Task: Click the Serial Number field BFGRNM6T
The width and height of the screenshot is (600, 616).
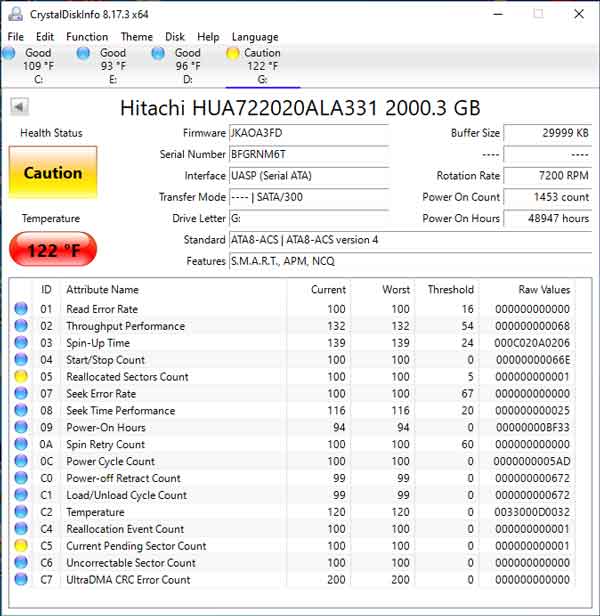Action: [x=309, y=154]
